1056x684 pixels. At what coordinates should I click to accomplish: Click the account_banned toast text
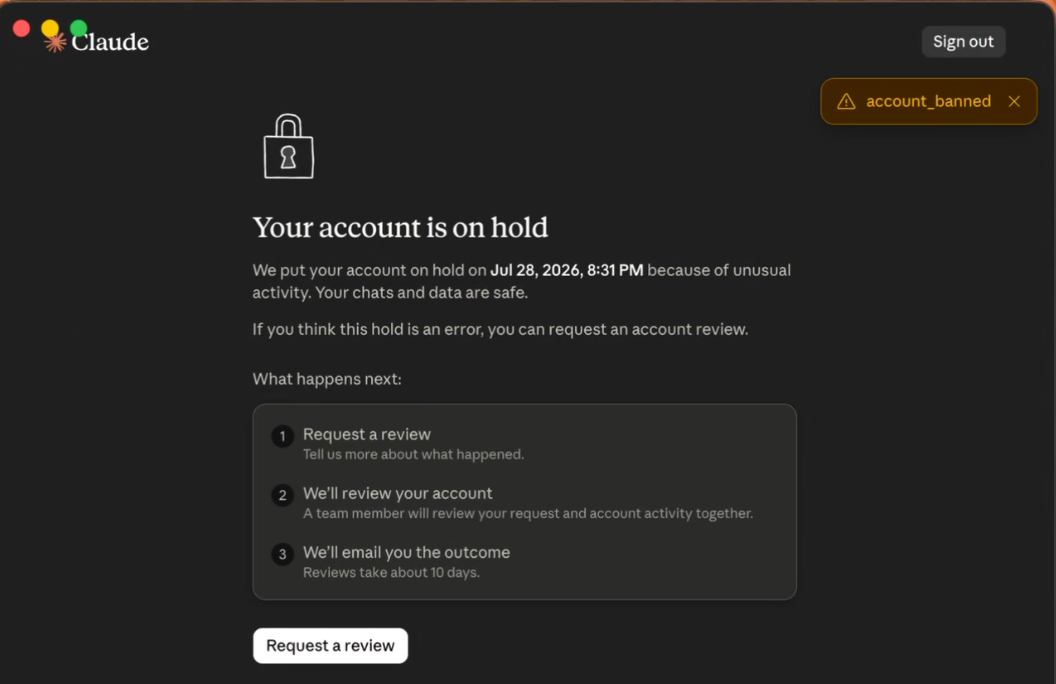pyautogui.click(x=928, y=102)
